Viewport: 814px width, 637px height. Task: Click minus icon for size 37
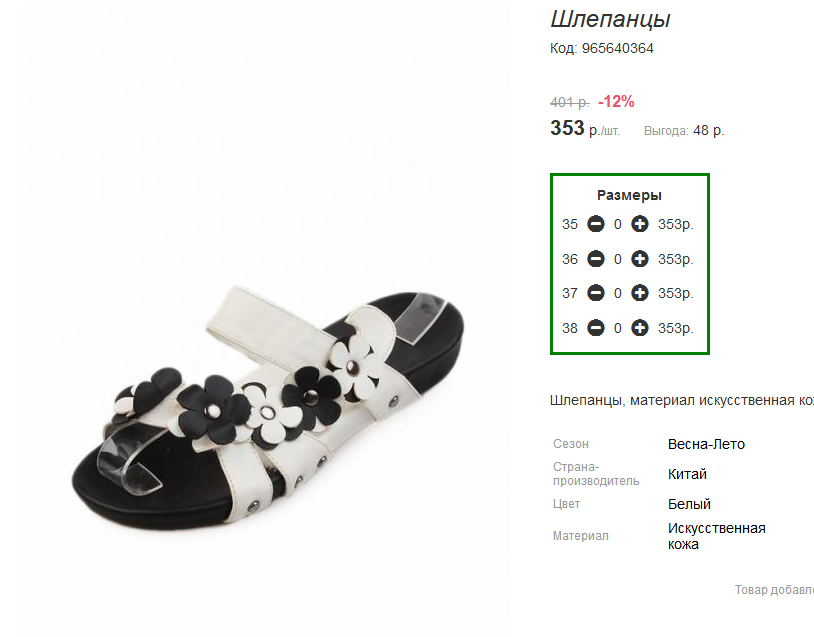click(595, 293)
